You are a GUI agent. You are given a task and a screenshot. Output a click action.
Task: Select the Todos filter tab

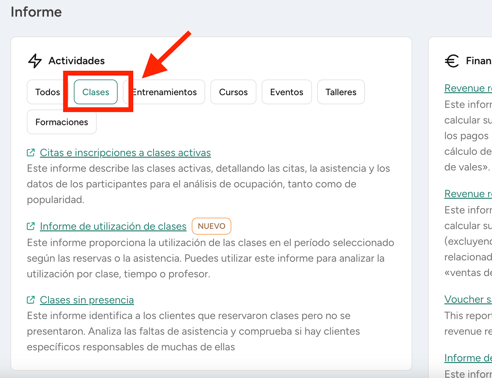point(47,92)
